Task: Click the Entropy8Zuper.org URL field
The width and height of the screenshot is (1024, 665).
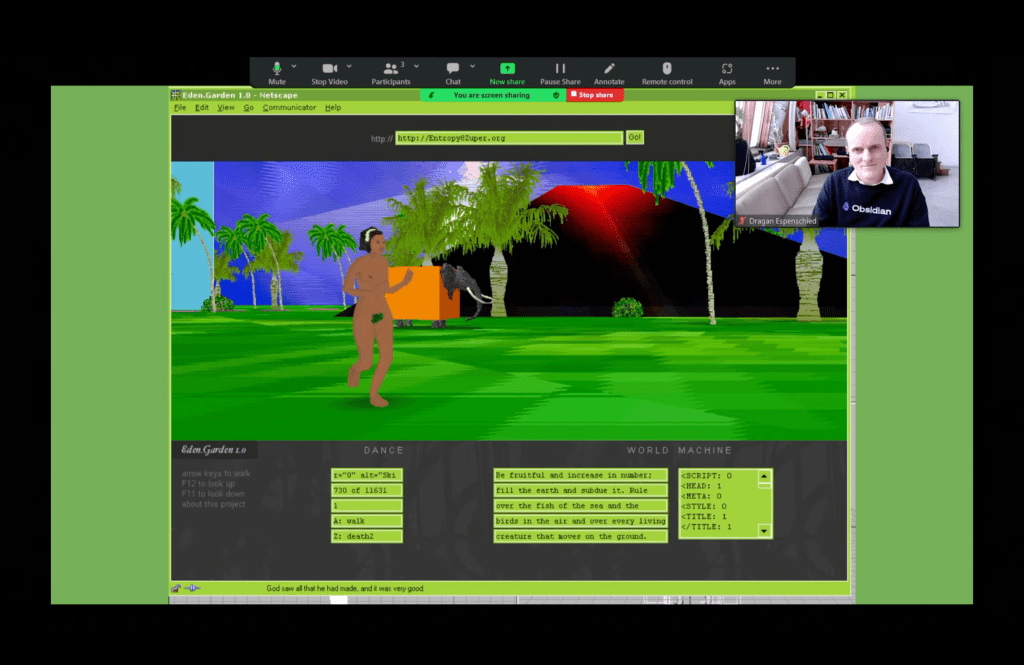Action: (x=509, y=138)
